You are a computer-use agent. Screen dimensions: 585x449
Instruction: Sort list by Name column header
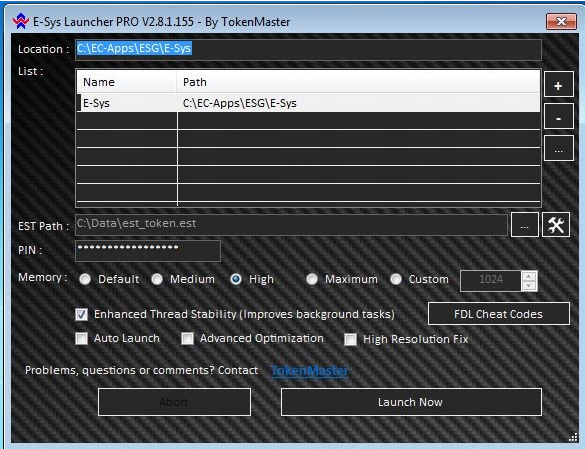(126, 82)
